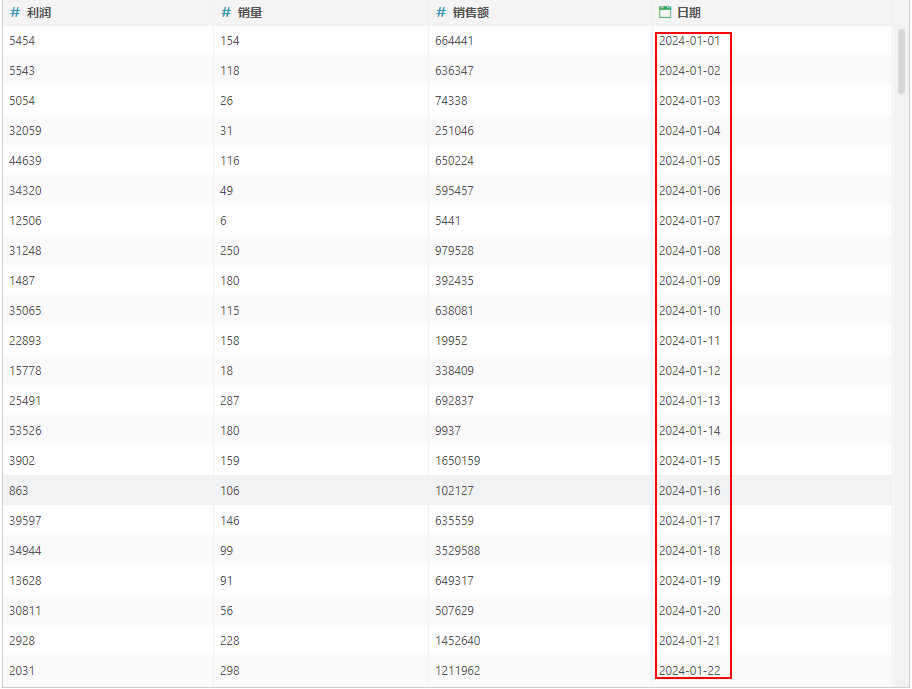Click the 利润 cell 22893
The width and height of the screenshot is (912, 689).
[26, 341]
